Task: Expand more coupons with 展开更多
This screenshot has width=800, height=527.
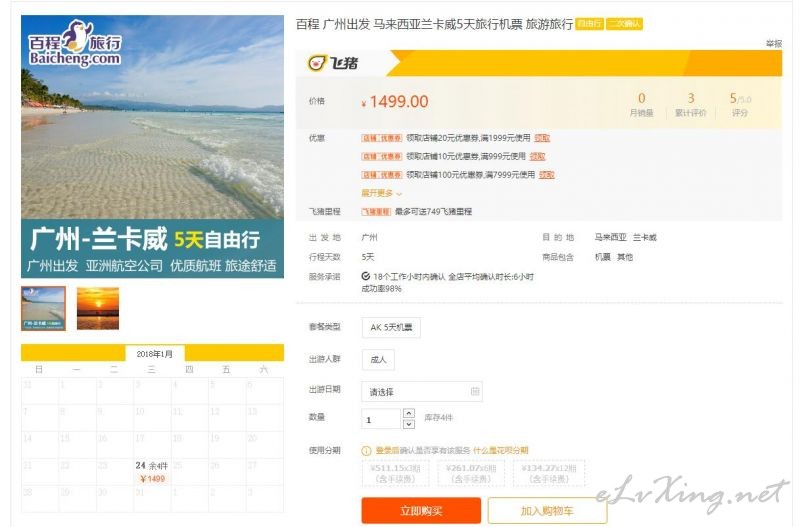Action: [x=382, y=193]
